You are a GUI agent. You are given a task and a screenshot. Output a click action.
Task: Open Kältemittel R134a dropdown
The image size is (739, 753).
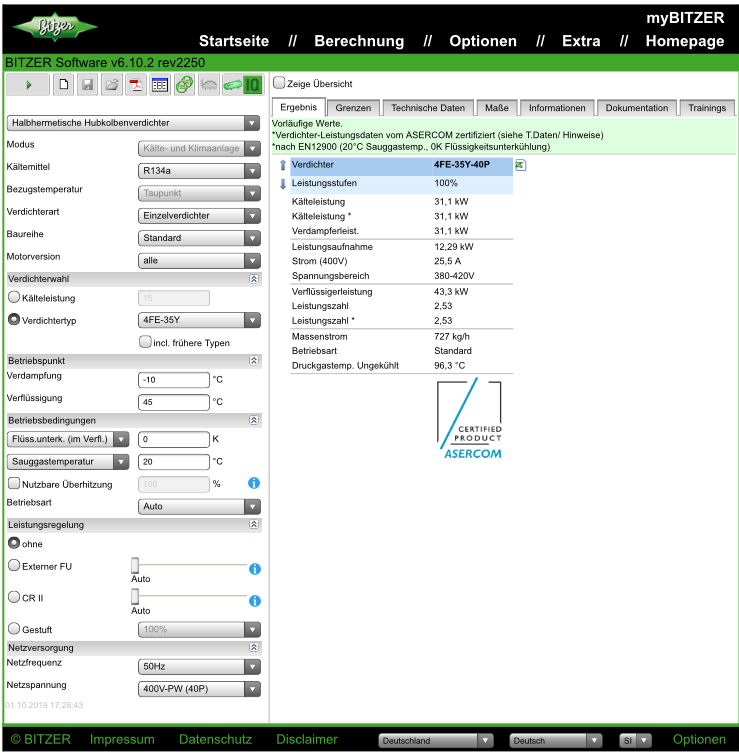point(199,171)
